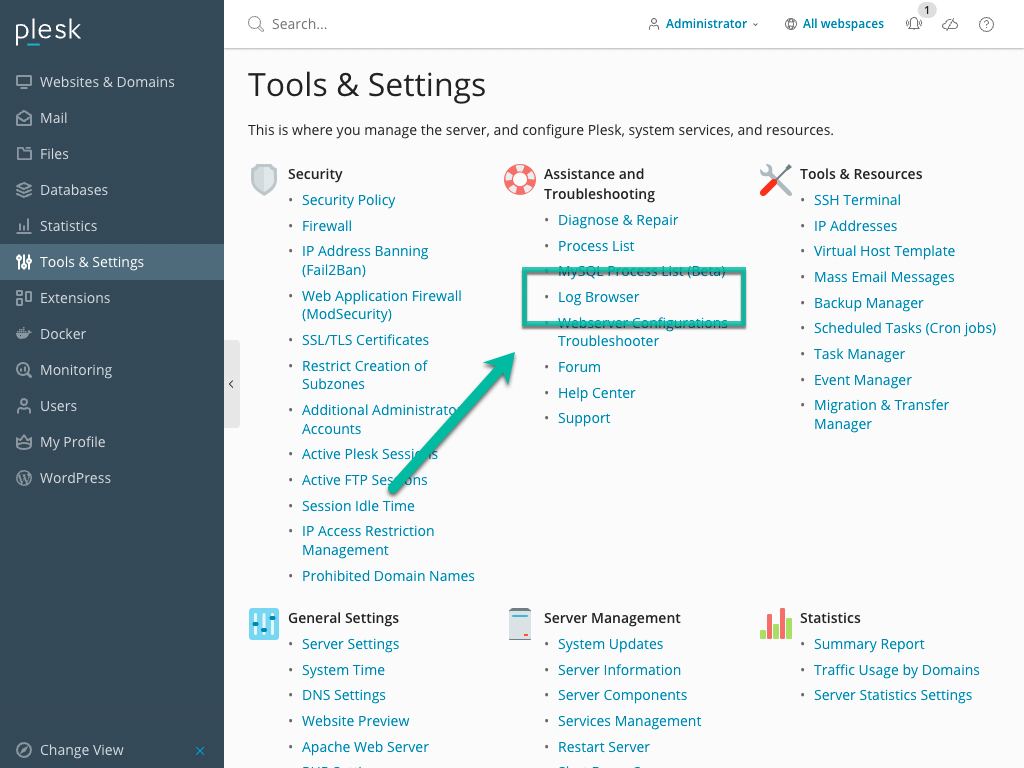Open the SSH Terminal link
Screen dimensions: 1024x768
click(x=857, y=200)
